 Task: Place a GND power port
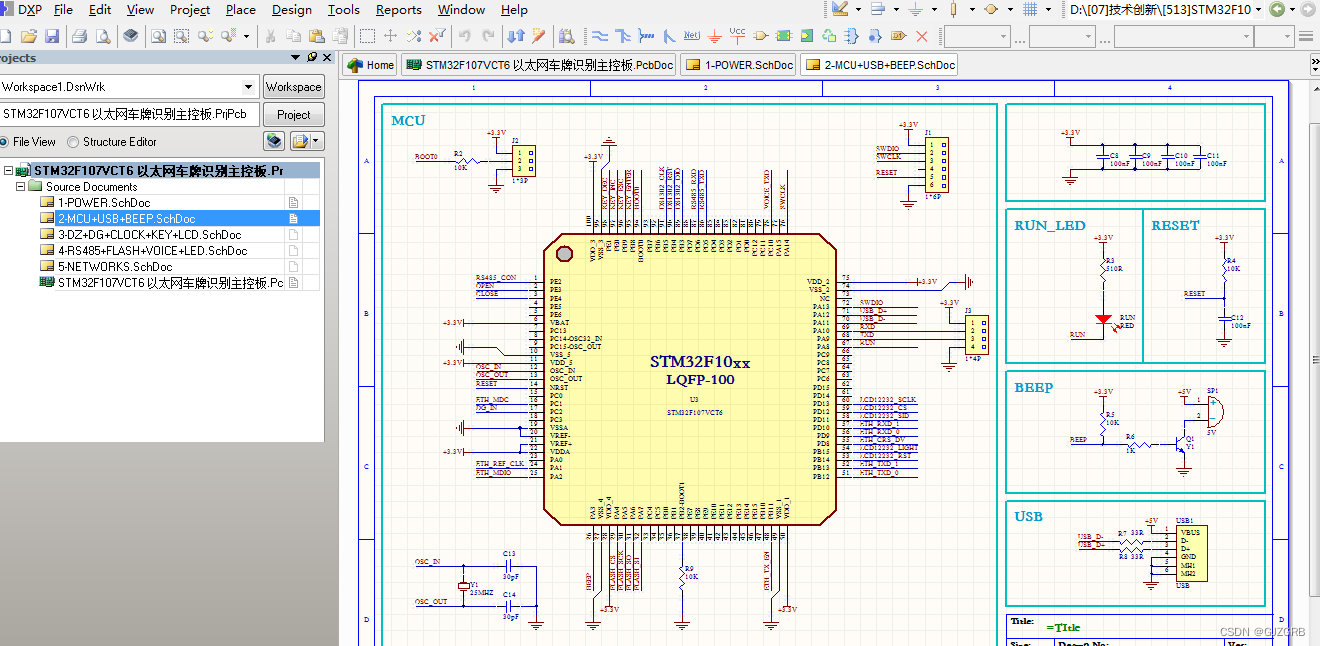click(x=714, y=36)
